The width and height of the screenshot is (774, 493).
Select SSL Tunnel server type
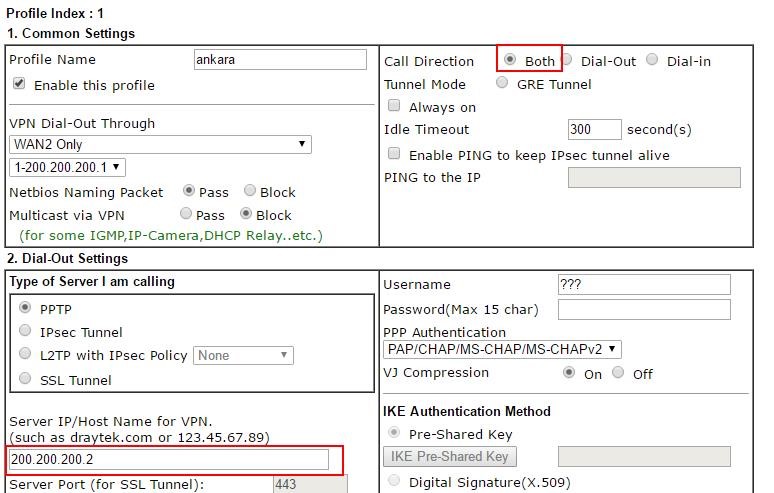25,379
